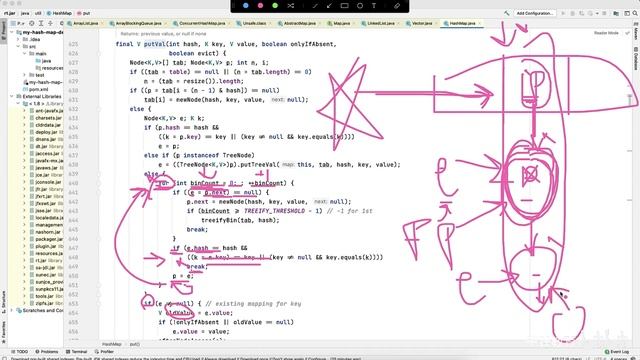Select the pink color dot in annotation bar
The image size is (640, 360).
point(260,6)
